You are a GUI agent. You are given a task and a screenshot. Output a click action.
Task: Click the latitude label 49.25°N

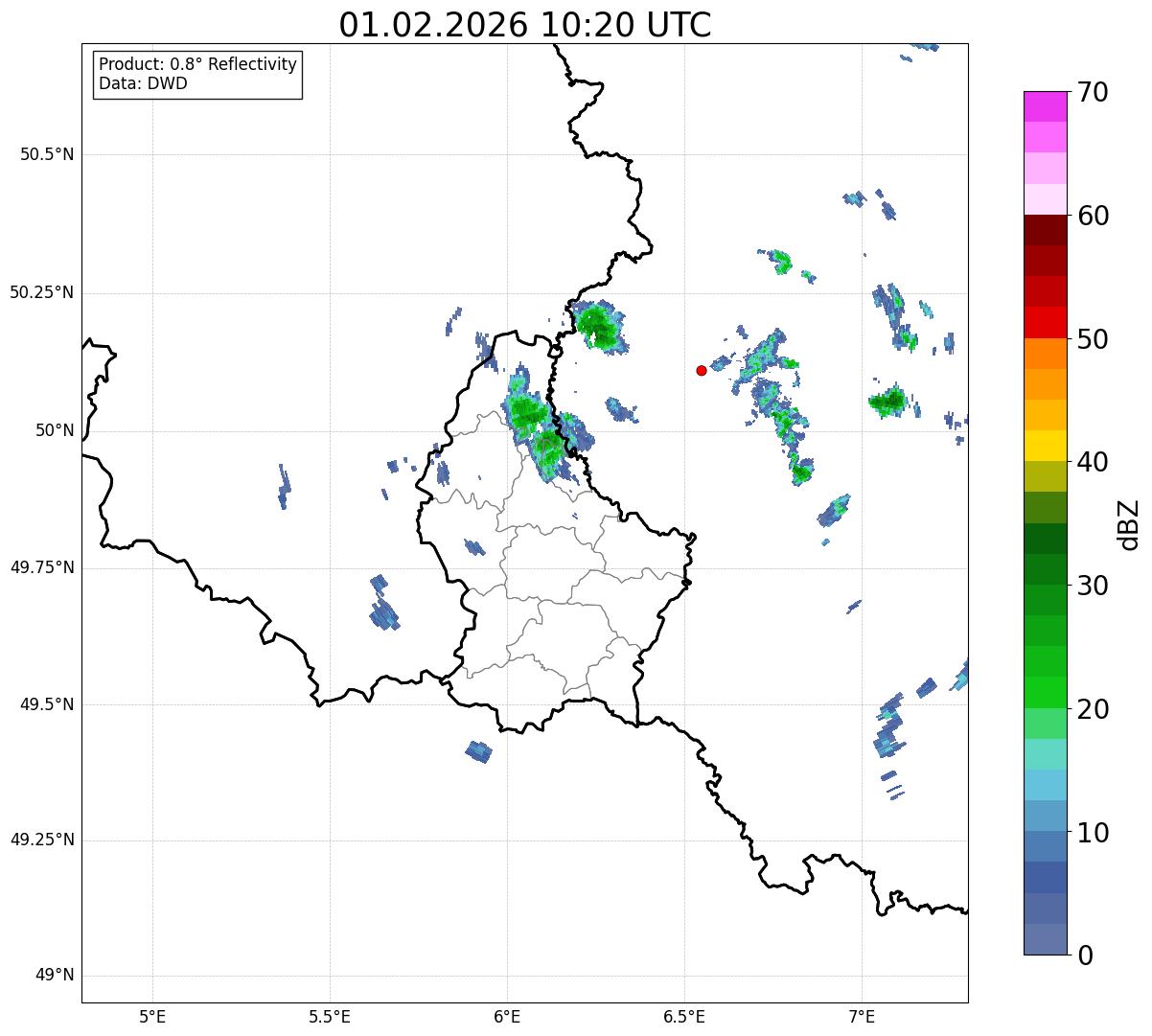(42, 840)
